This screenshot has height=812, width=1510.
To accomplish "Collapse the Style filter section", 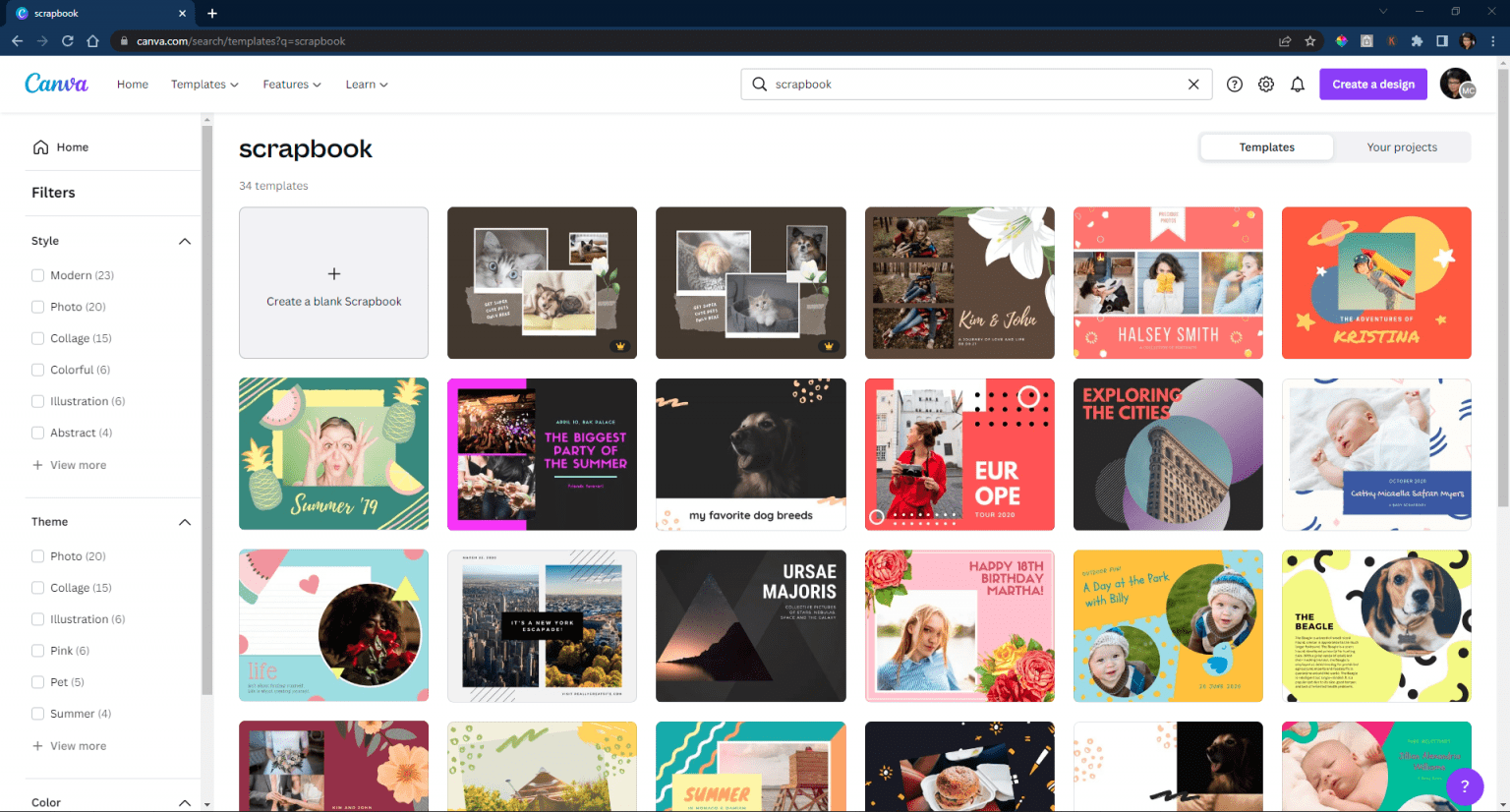I will (x=184, y=241).
